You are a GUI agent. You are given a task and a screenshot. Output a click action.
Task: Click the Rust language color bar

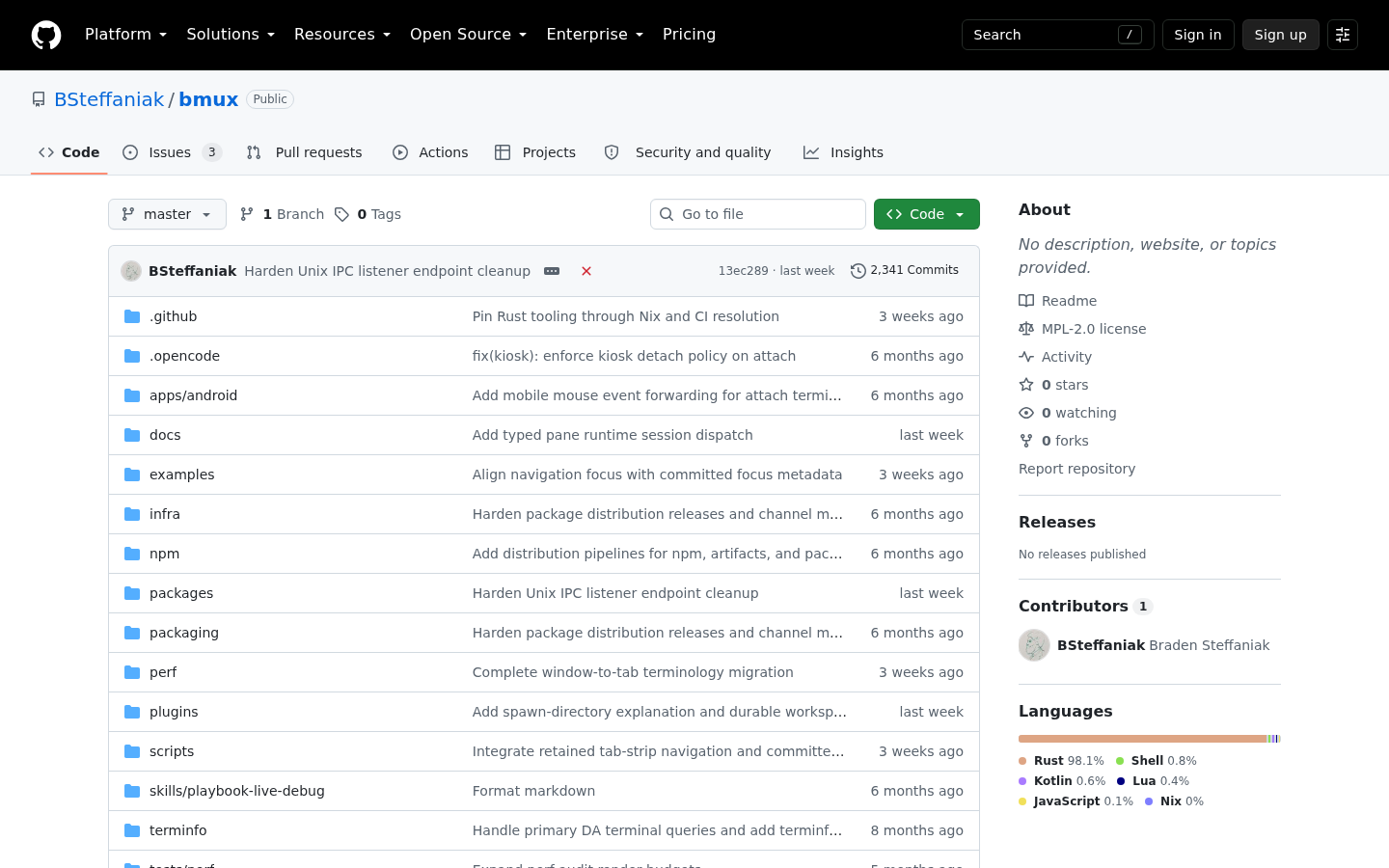point(1142,739)
